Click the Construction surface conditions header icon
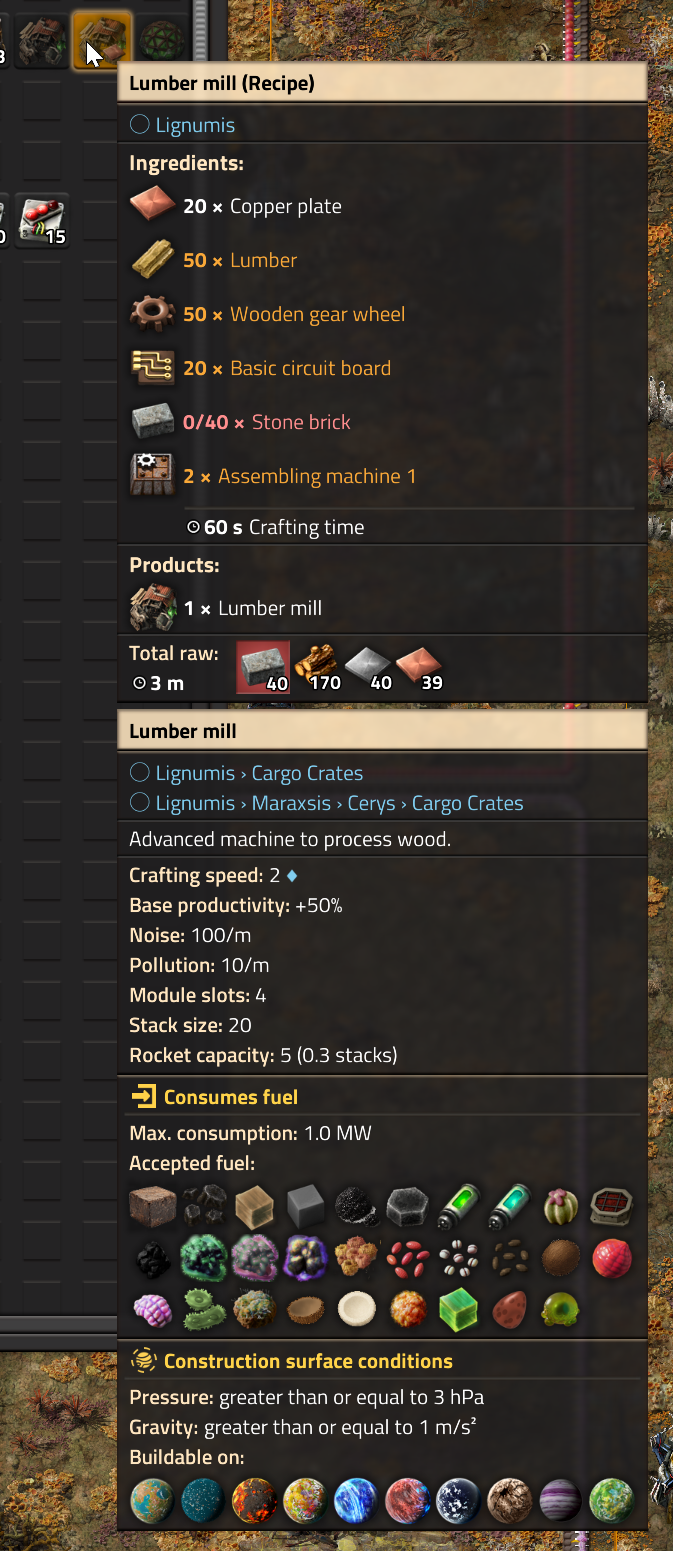Screen dimensions: 673x1551 (x=144, y=1361)
